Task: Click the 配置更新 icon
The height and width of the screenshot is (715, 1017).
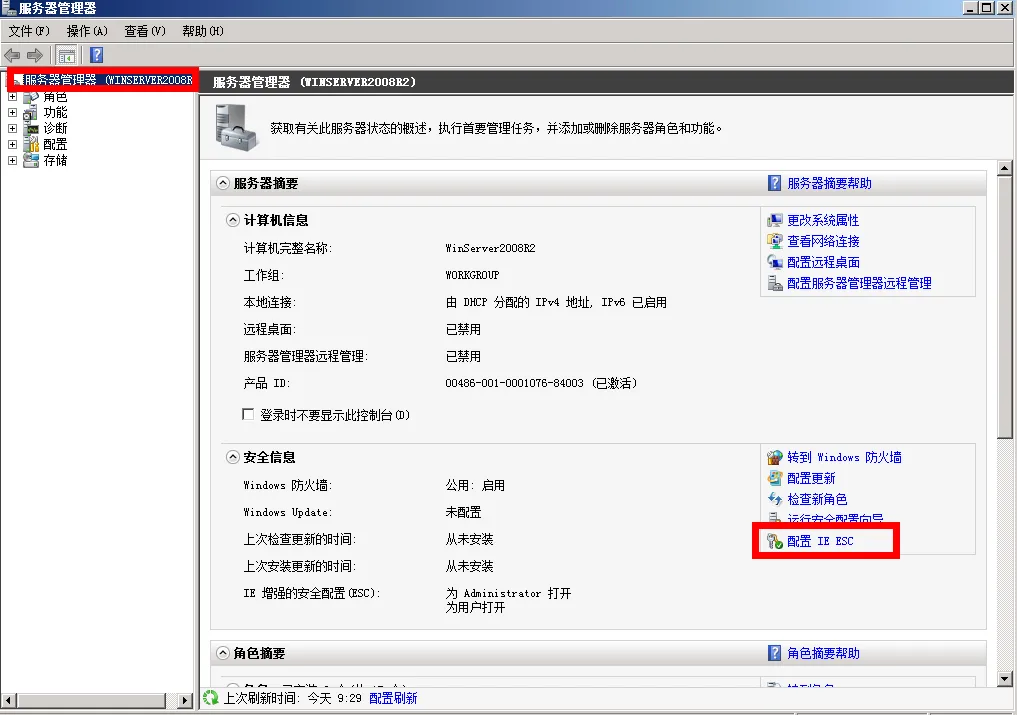Action: [775, 478]
